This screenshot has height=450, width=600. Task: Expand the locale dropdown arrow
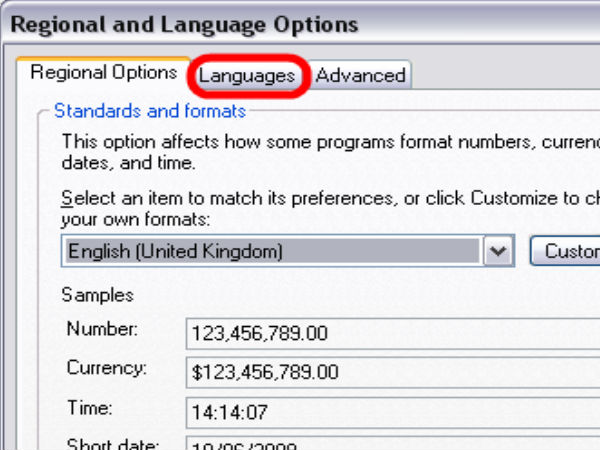(498, 251)
